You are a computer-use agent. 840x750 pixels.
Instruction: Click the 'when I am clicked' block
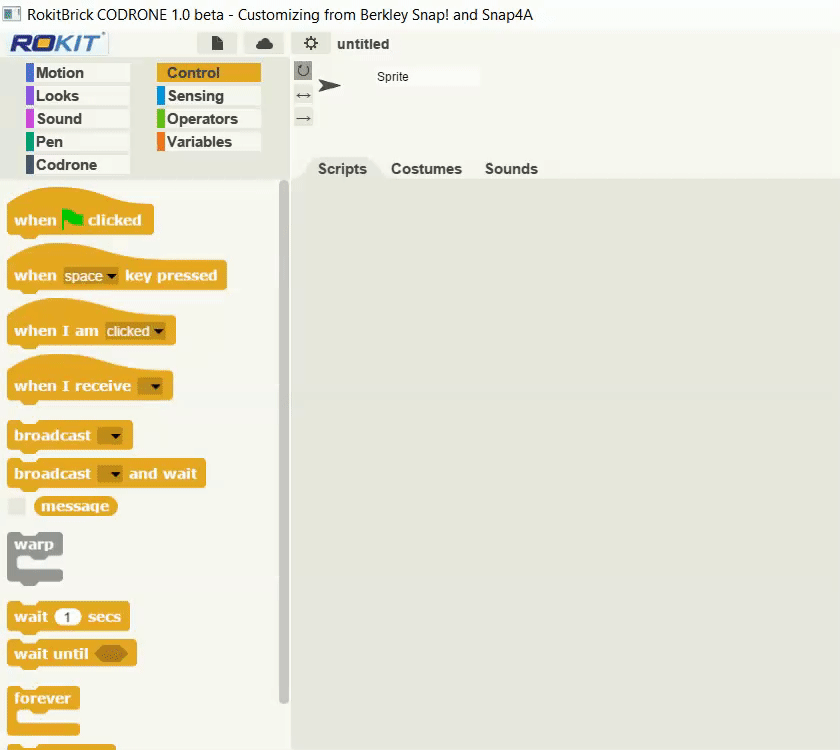tap(91, 325)
